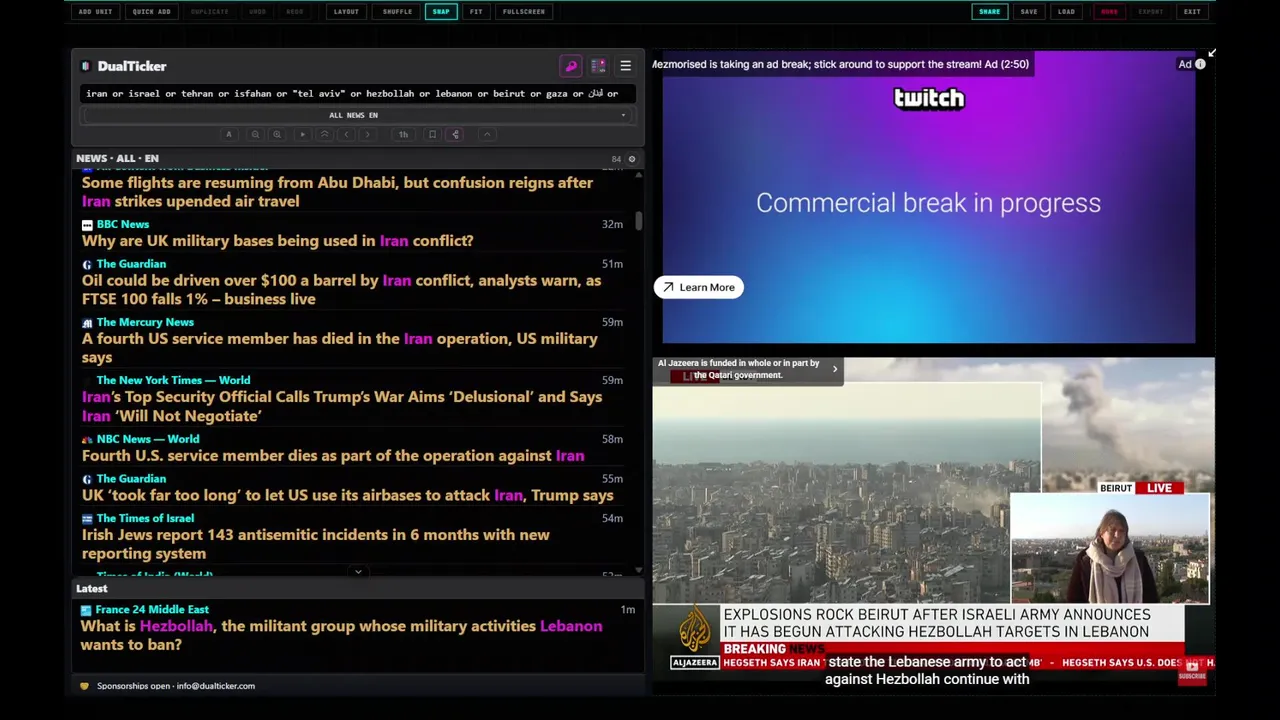
Task: Click the pink key icon in DualTicker header
Action: [571, 66]
